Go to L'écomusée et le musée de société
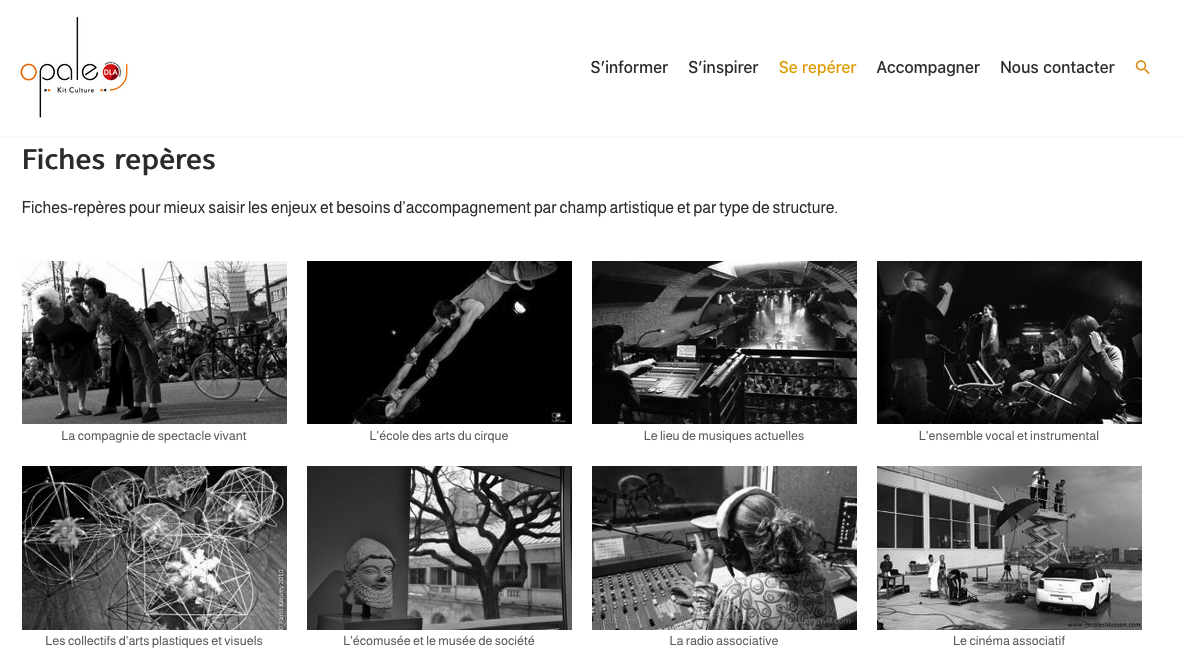 point(439,641)
